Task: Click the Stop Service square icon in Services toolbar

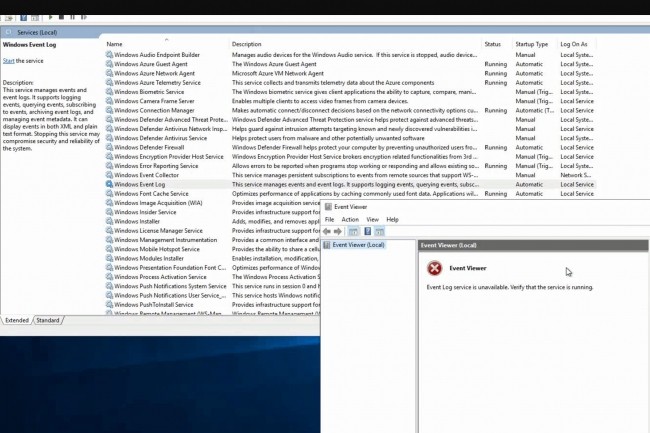Action: pyautogui.click(x=61, y=17)
